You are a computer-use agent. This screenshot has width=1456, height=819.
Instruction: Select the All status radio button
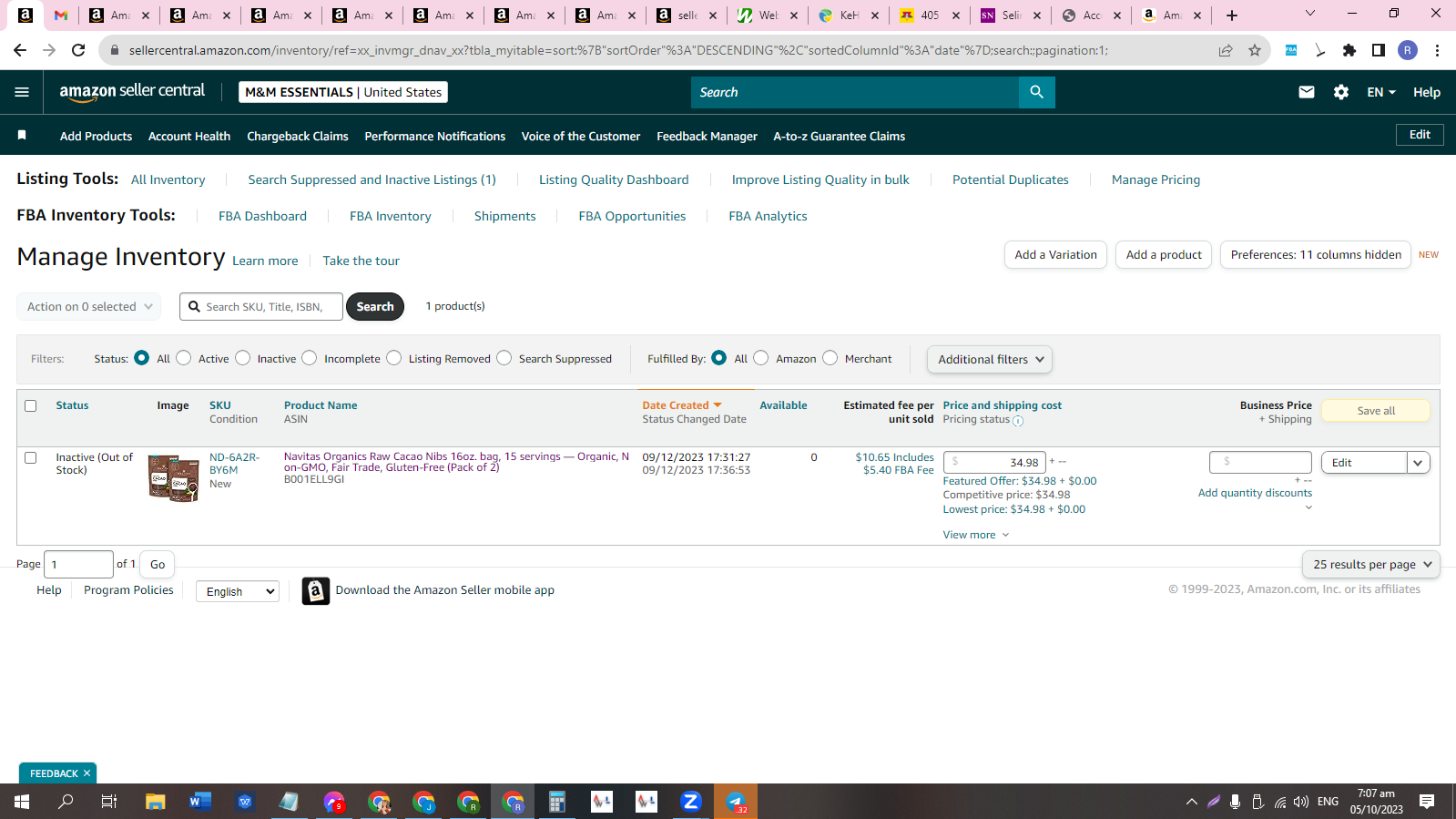(x=141, y=358)
